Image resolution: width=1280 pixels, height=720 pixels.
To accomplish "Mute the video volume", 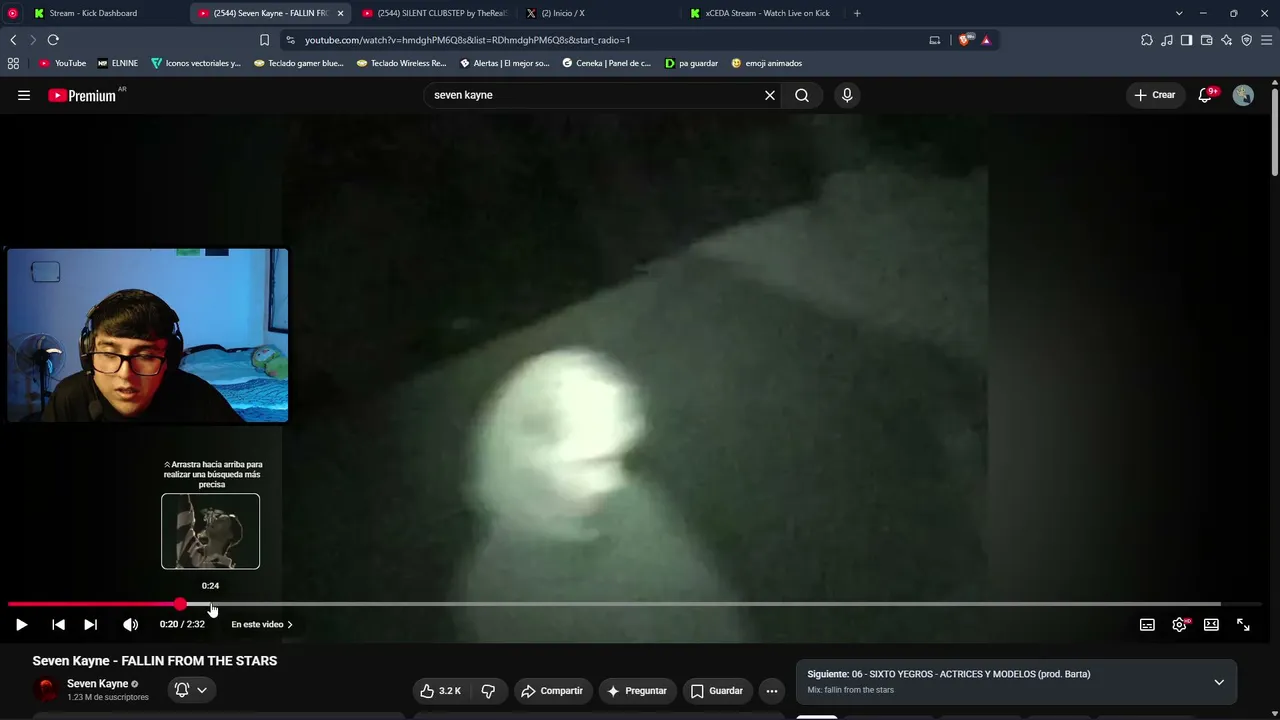I will tap(130, 624).
